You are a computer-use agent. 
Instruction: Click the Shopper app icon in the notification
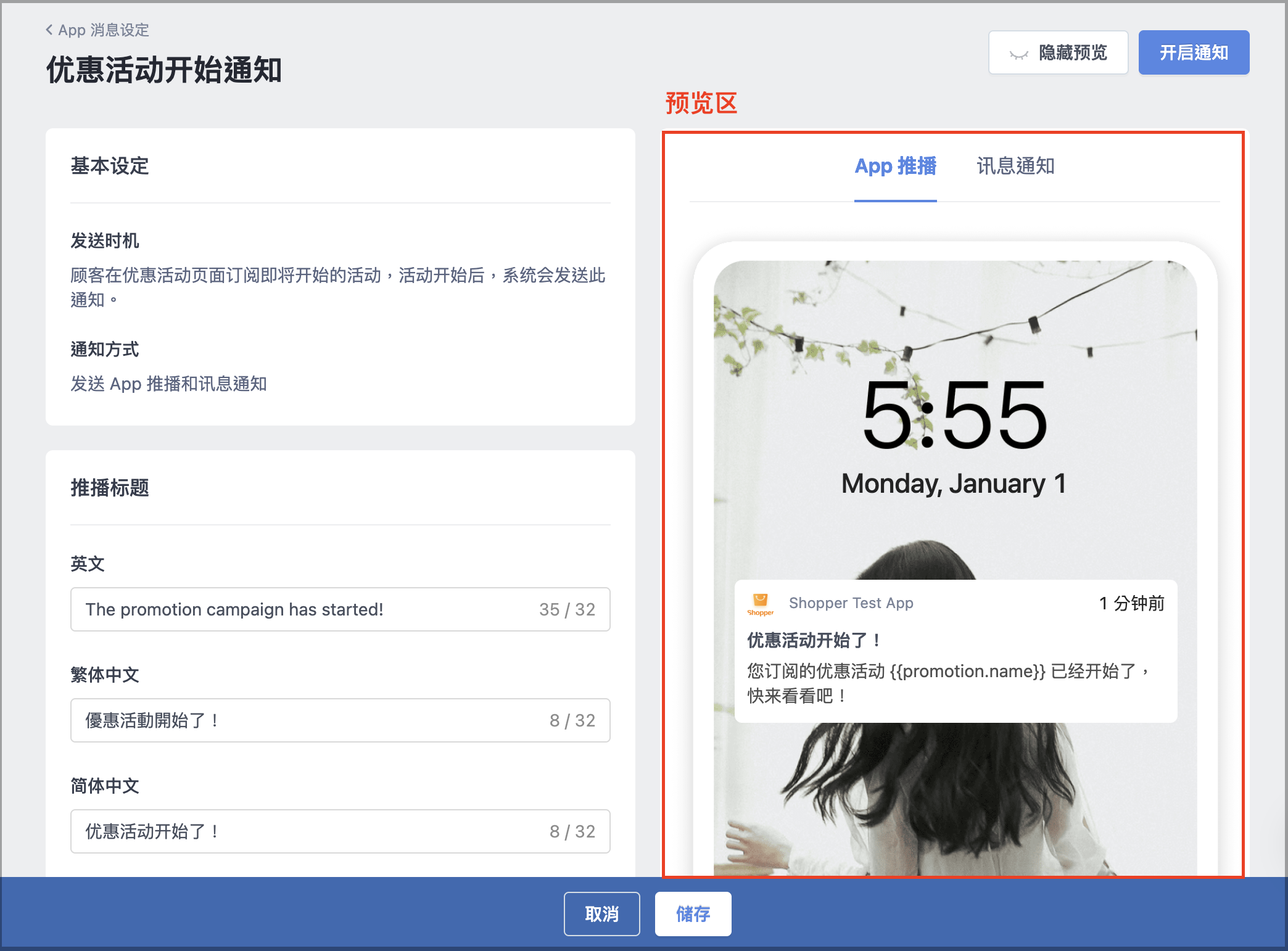pos(761,604)
